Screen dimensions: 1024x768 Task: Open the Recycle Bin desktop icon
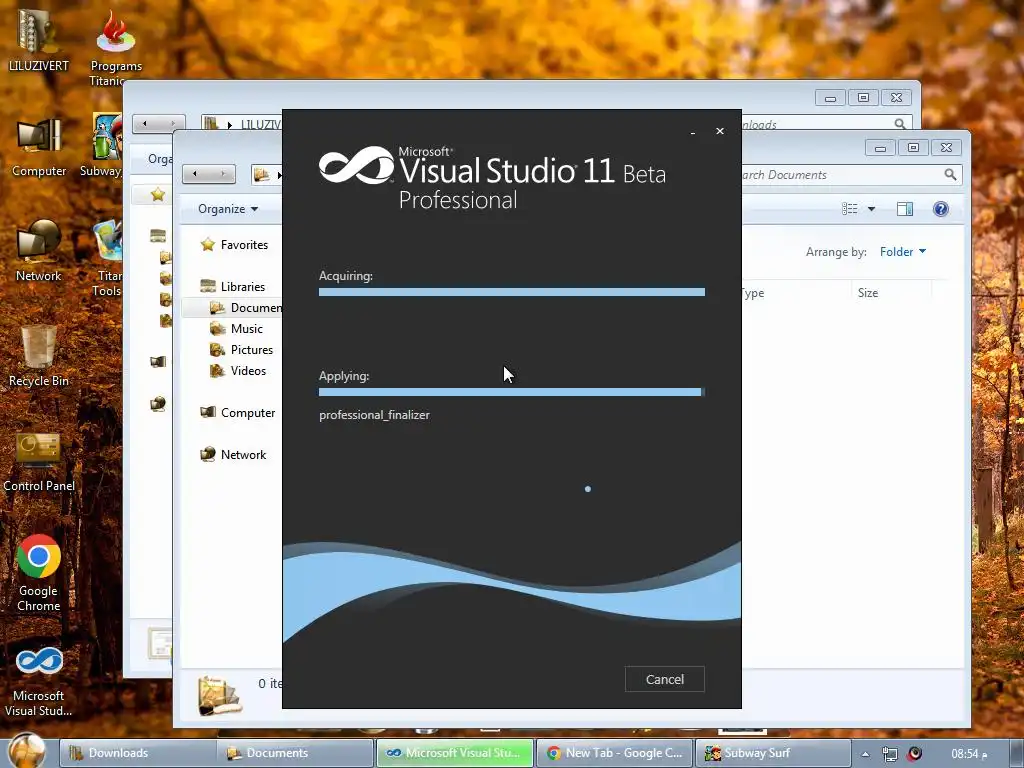39,357
